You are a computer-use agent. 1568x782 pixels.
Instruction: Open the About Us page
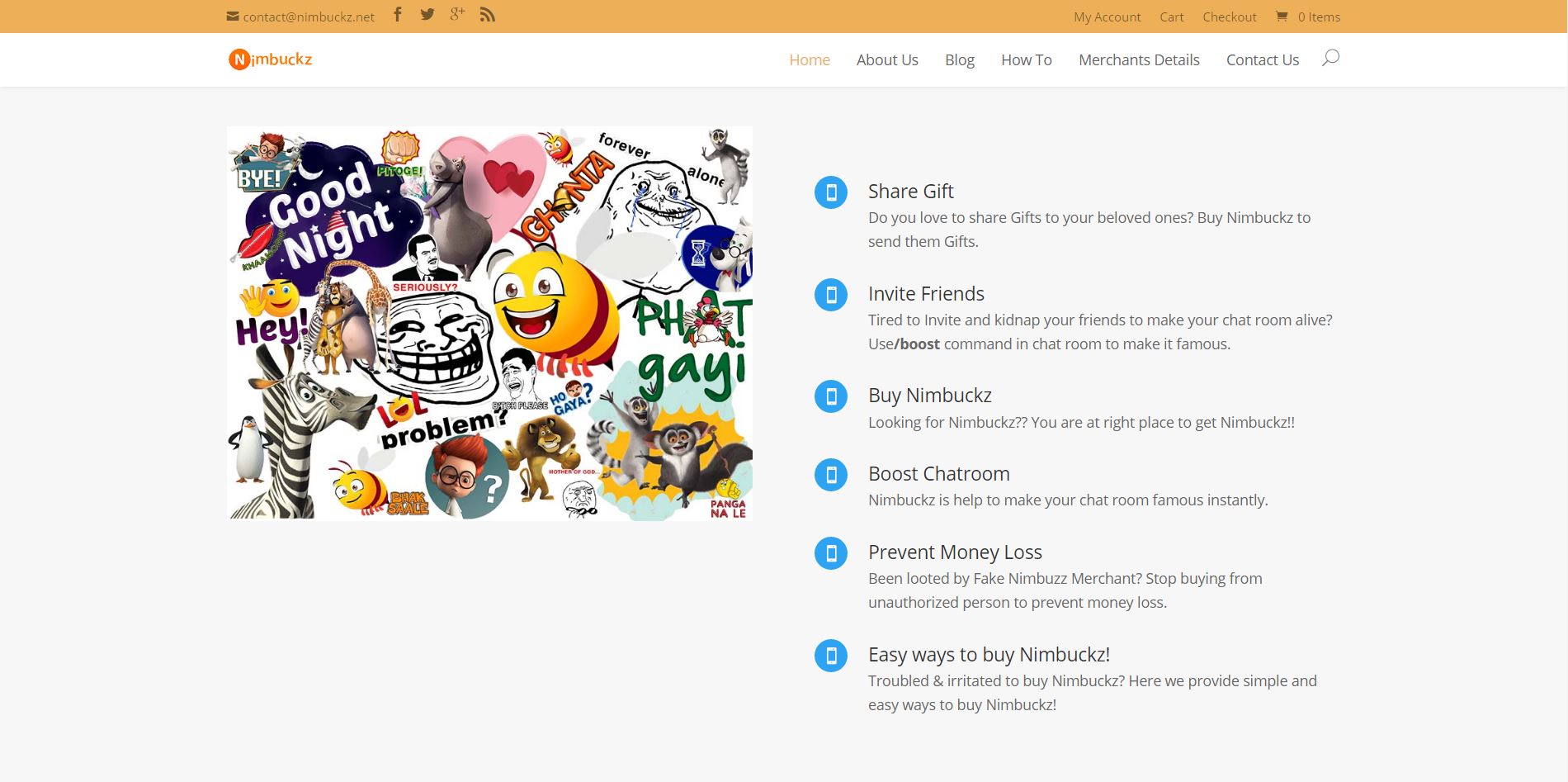point(887,59)
